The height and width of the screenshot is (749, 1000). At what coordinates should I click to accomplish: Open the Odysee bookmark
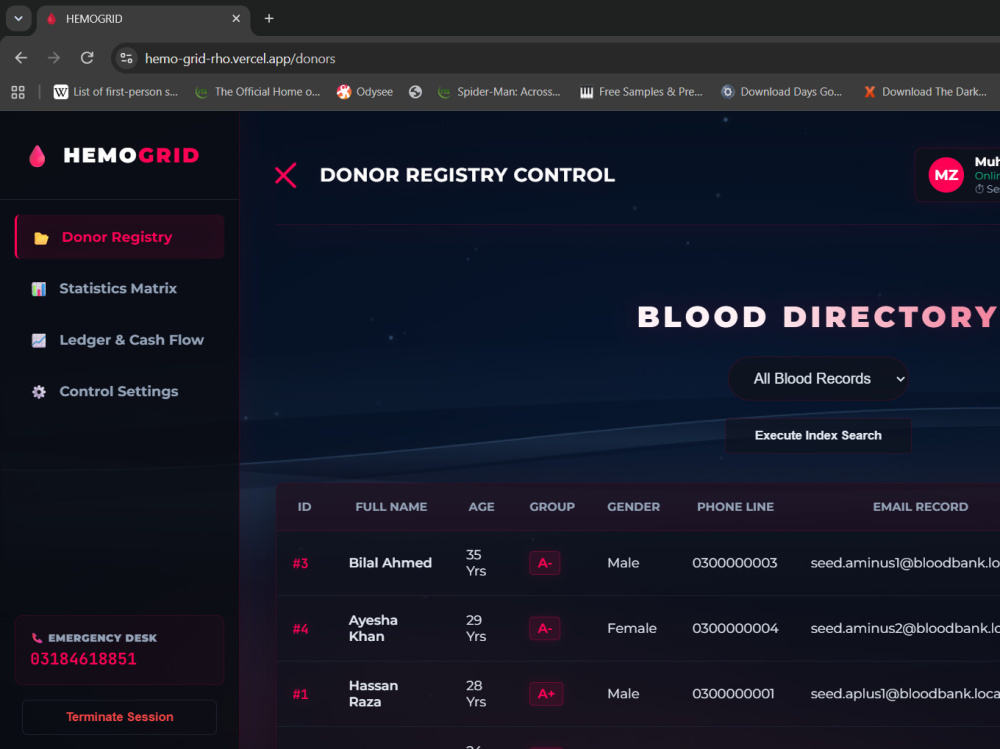coord(365,92)
